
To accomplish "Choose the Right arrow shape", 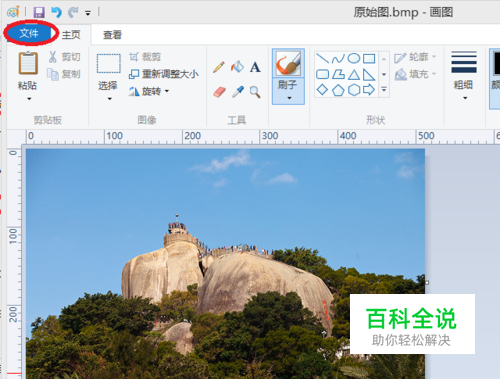I will pyautogui.click(x=369, y=90).
